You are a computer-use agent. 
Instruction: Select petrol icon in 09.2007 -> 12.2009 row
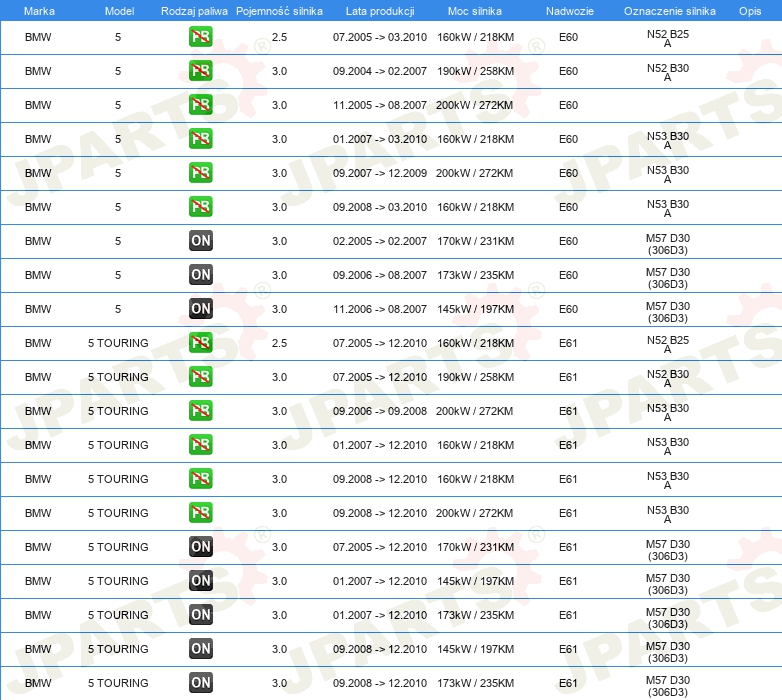(201, 173)
